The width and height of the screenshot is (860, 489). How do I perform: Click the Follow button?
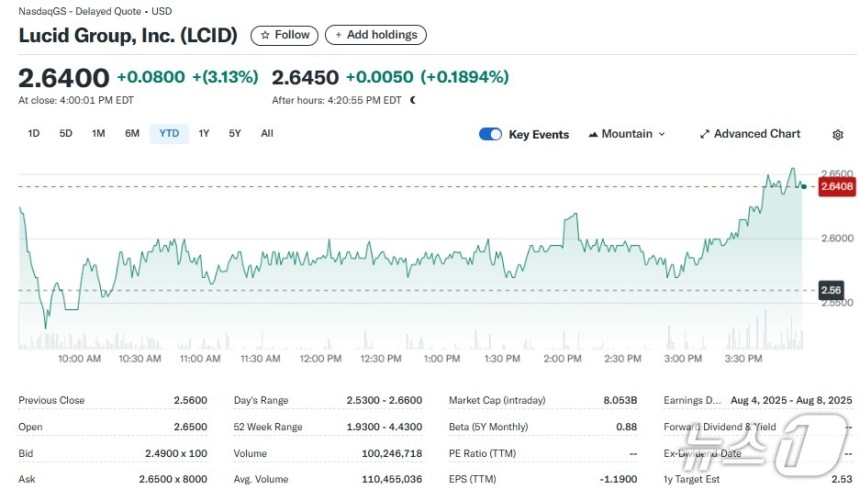pos(284,35)
